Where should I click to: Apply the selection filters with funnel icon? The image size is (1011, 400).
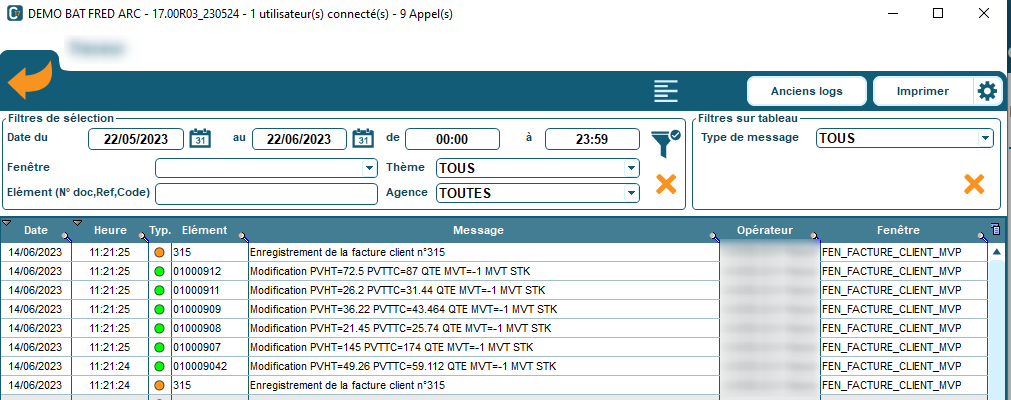click(x=663, y=142)
